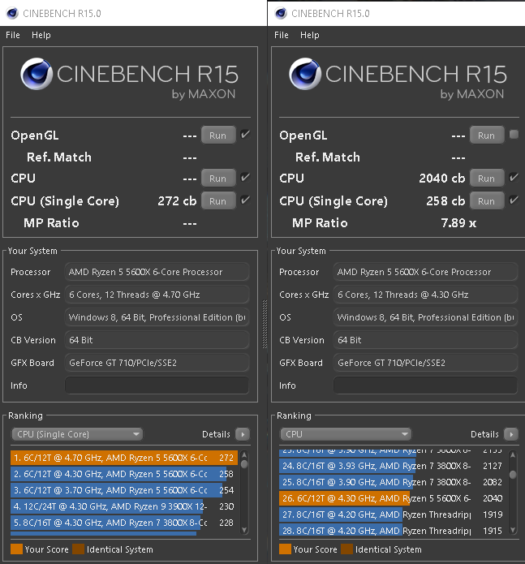Click Info field in left window

coord(156,385)
